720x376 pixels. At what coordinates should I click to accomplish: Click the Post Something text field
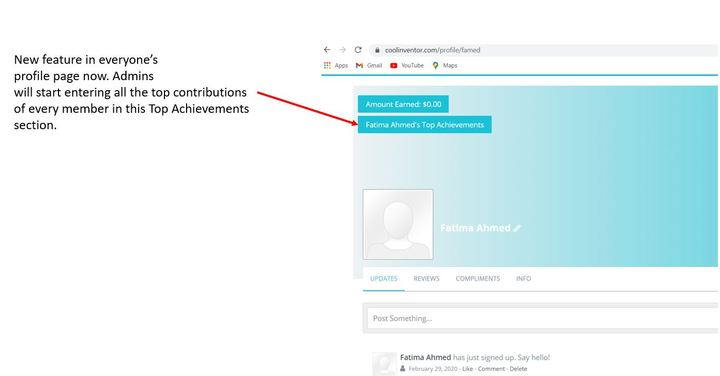click(x=542, y=318)
